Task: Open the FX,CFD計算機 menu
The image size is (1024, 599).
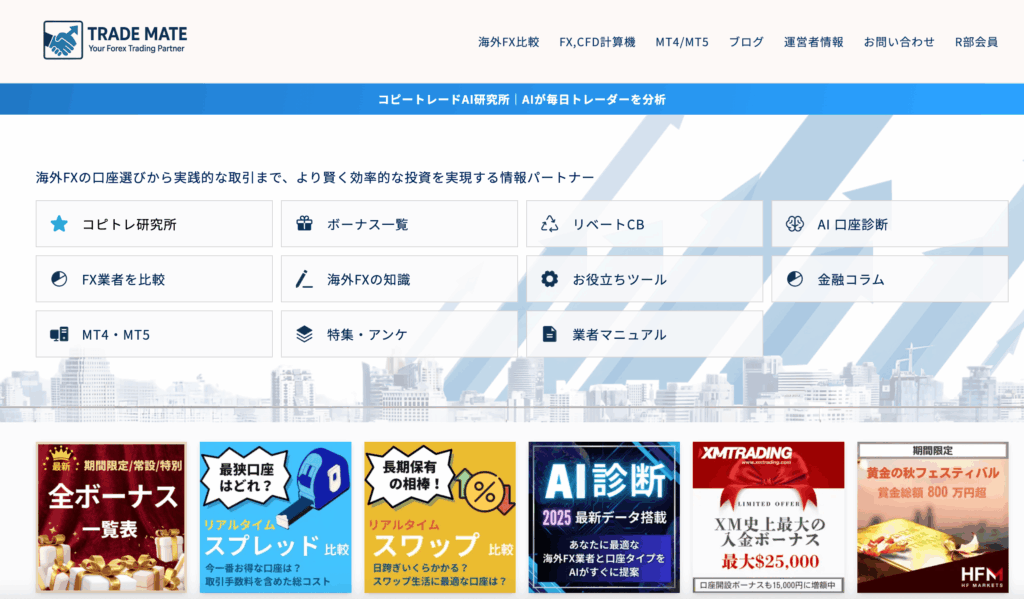Action: point(597,42)
